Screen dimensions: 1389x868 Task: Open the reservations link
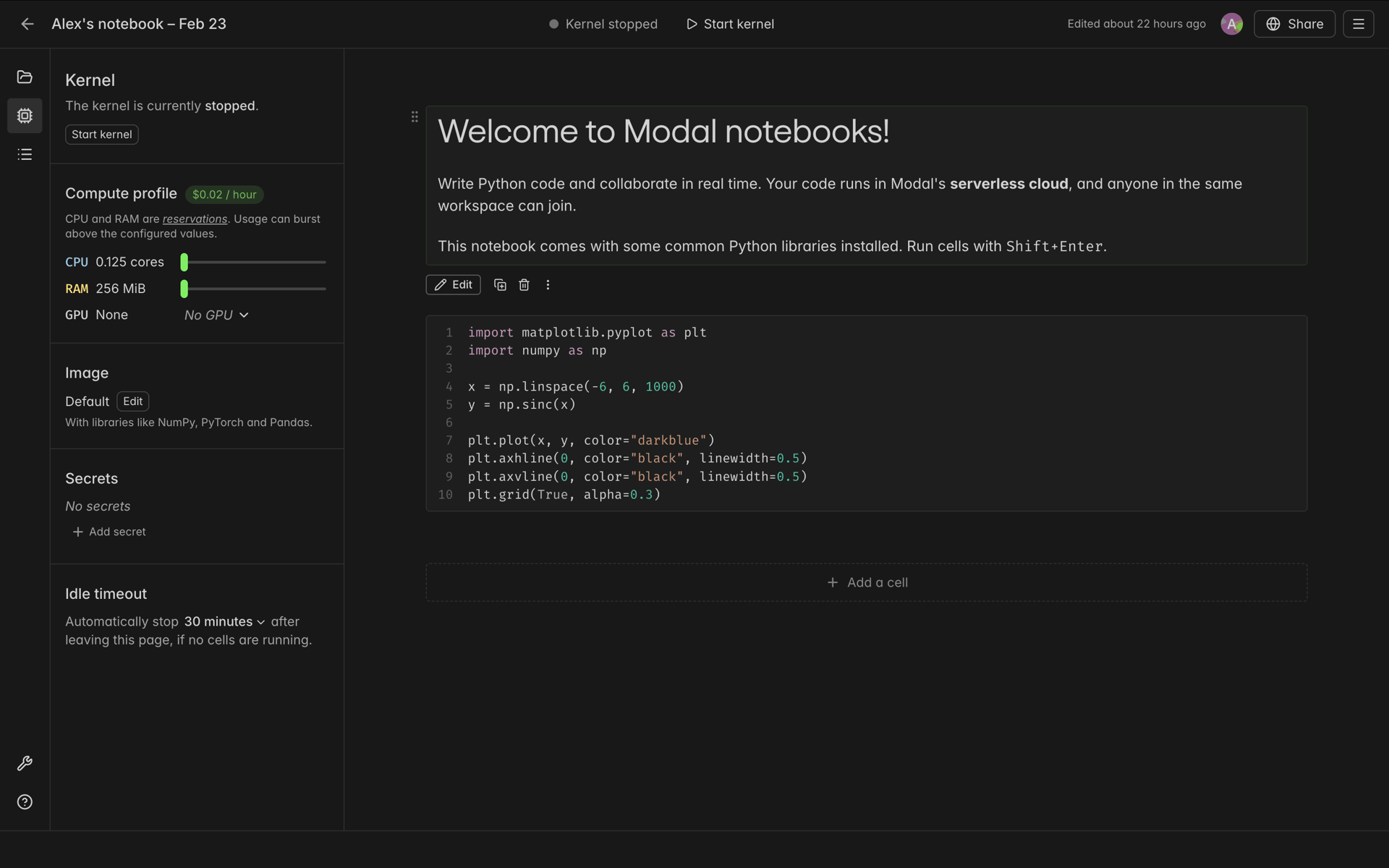[x=195, y=219]
